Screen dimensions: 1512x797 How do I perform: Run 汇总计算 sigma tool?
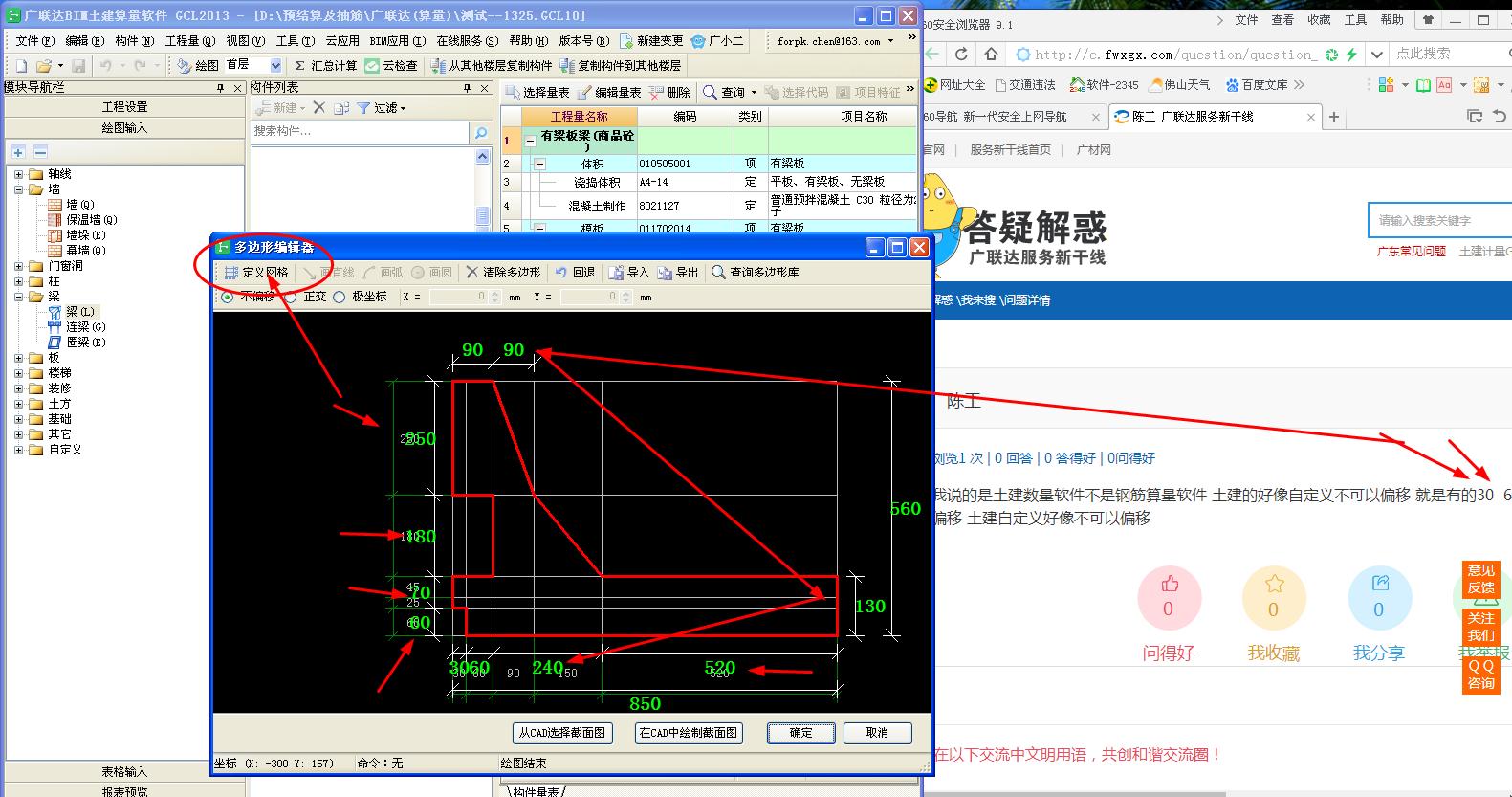(x=324, y=65)
